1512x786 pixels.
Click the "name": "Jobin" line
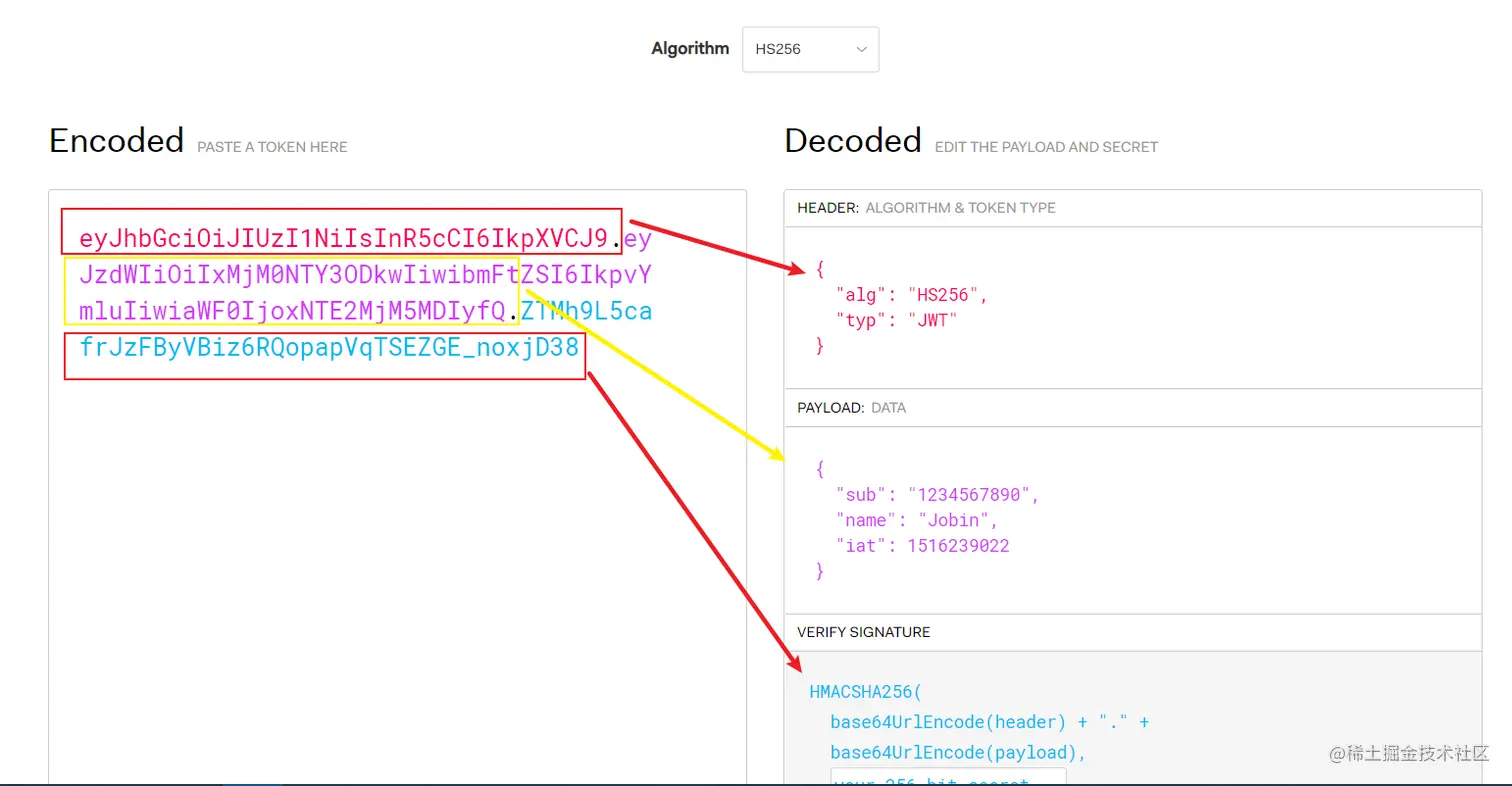[x=917, y=520]
